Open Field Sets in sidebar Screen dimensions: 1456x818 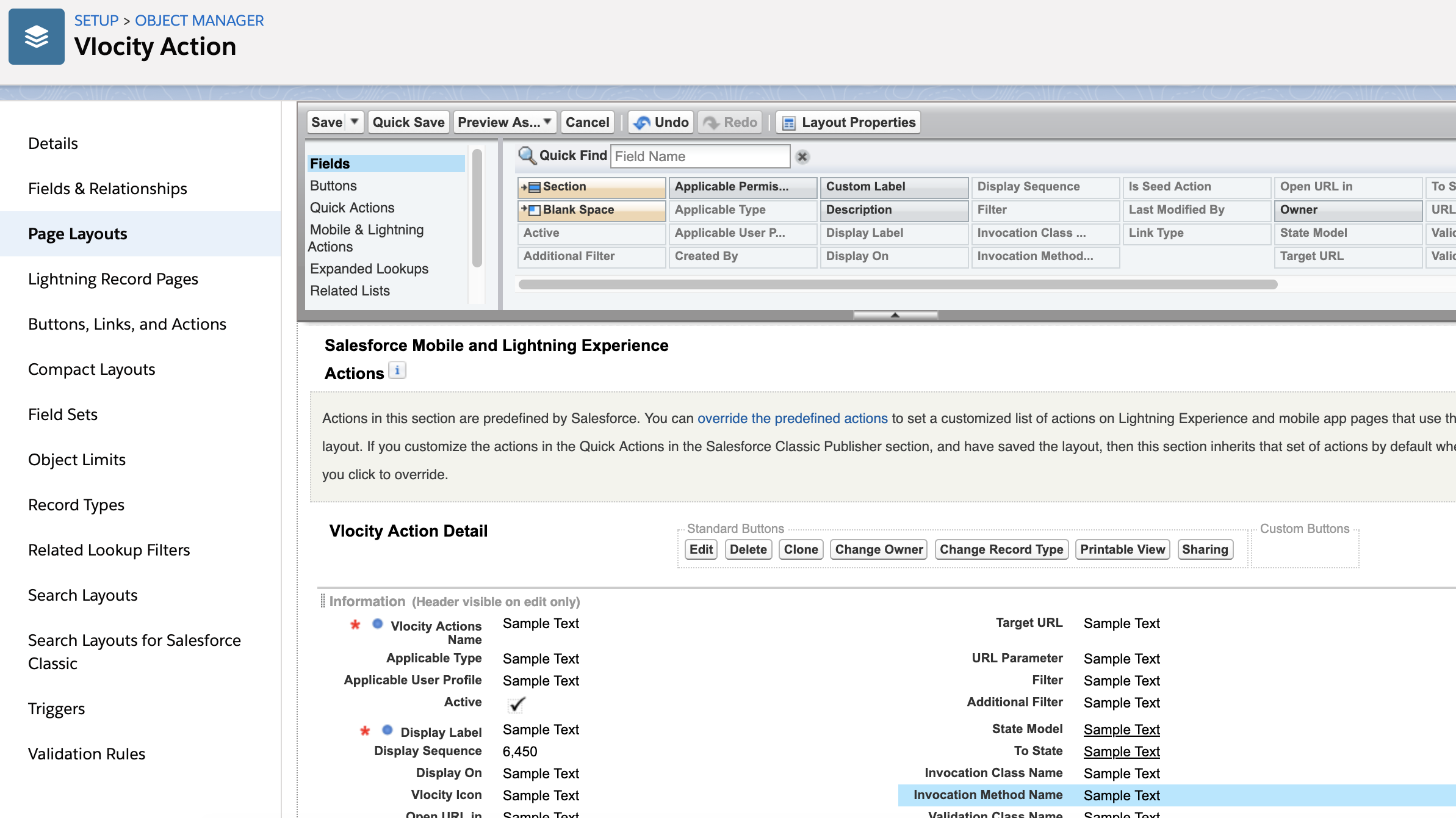pyautogui.click(x=63, y=414)
